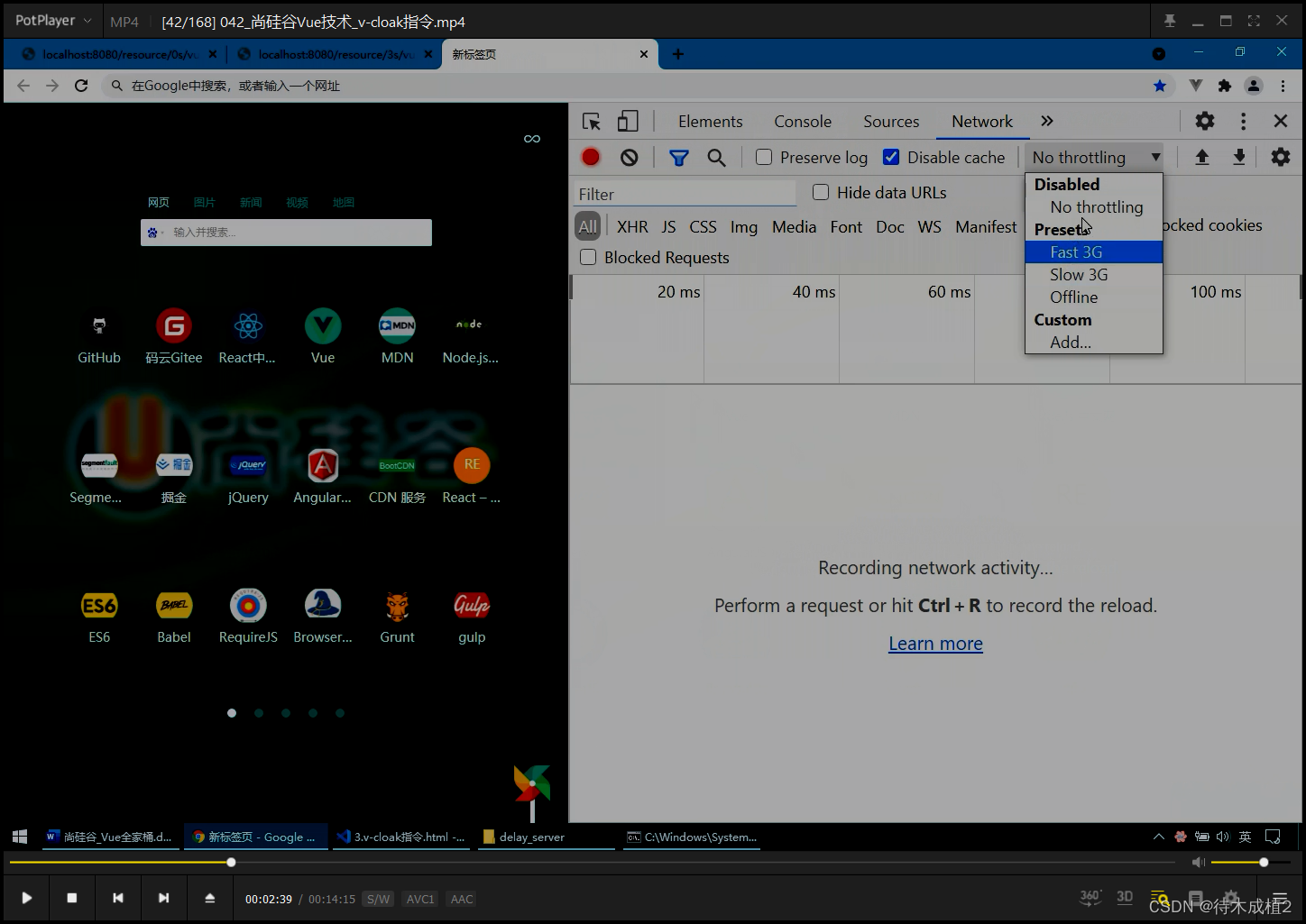Switch to Sources tab
1306x924 pixels.
(x=891, y=121)
